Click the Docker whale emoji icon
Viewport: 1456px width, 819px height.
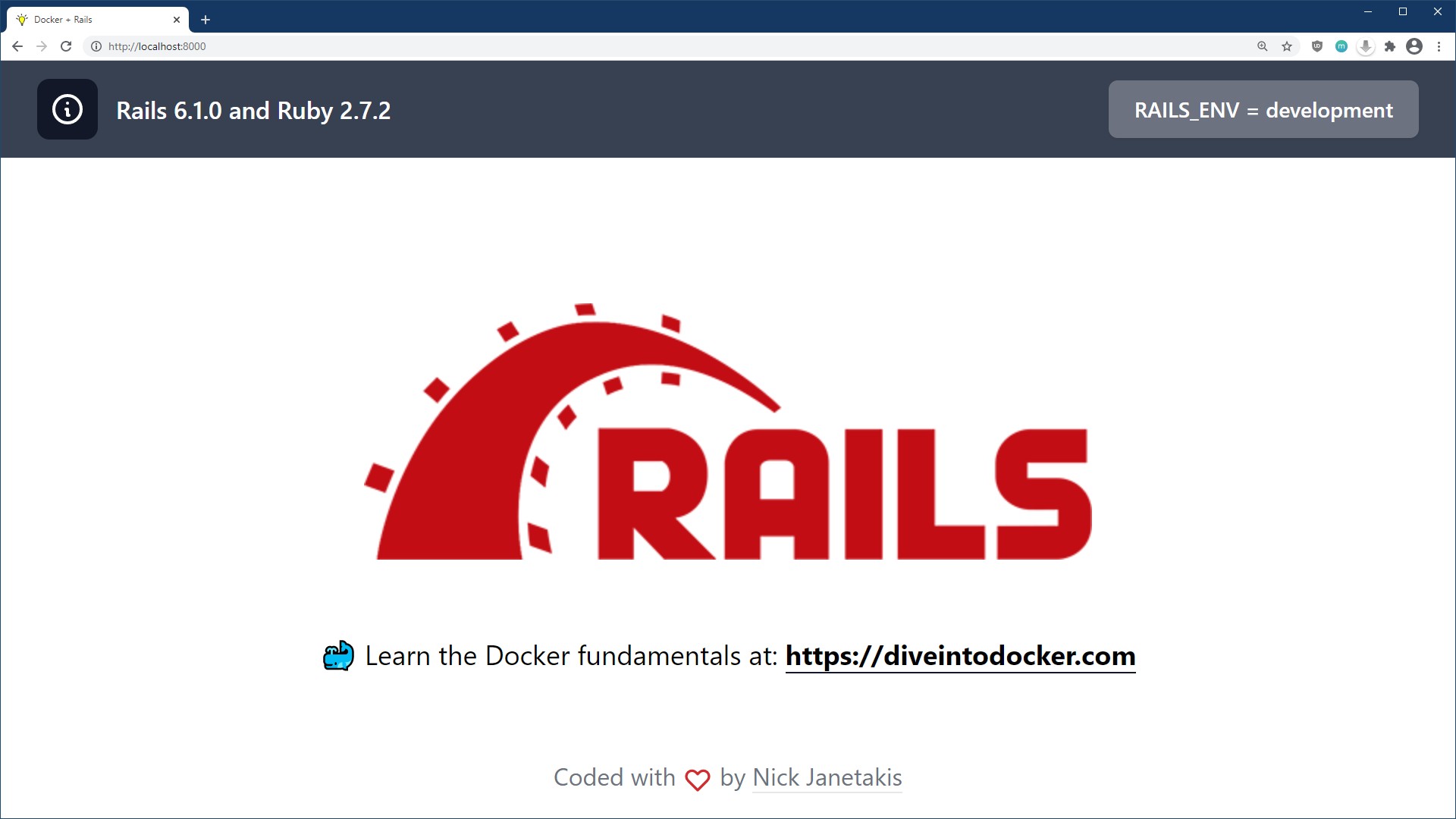click(338, 656)
